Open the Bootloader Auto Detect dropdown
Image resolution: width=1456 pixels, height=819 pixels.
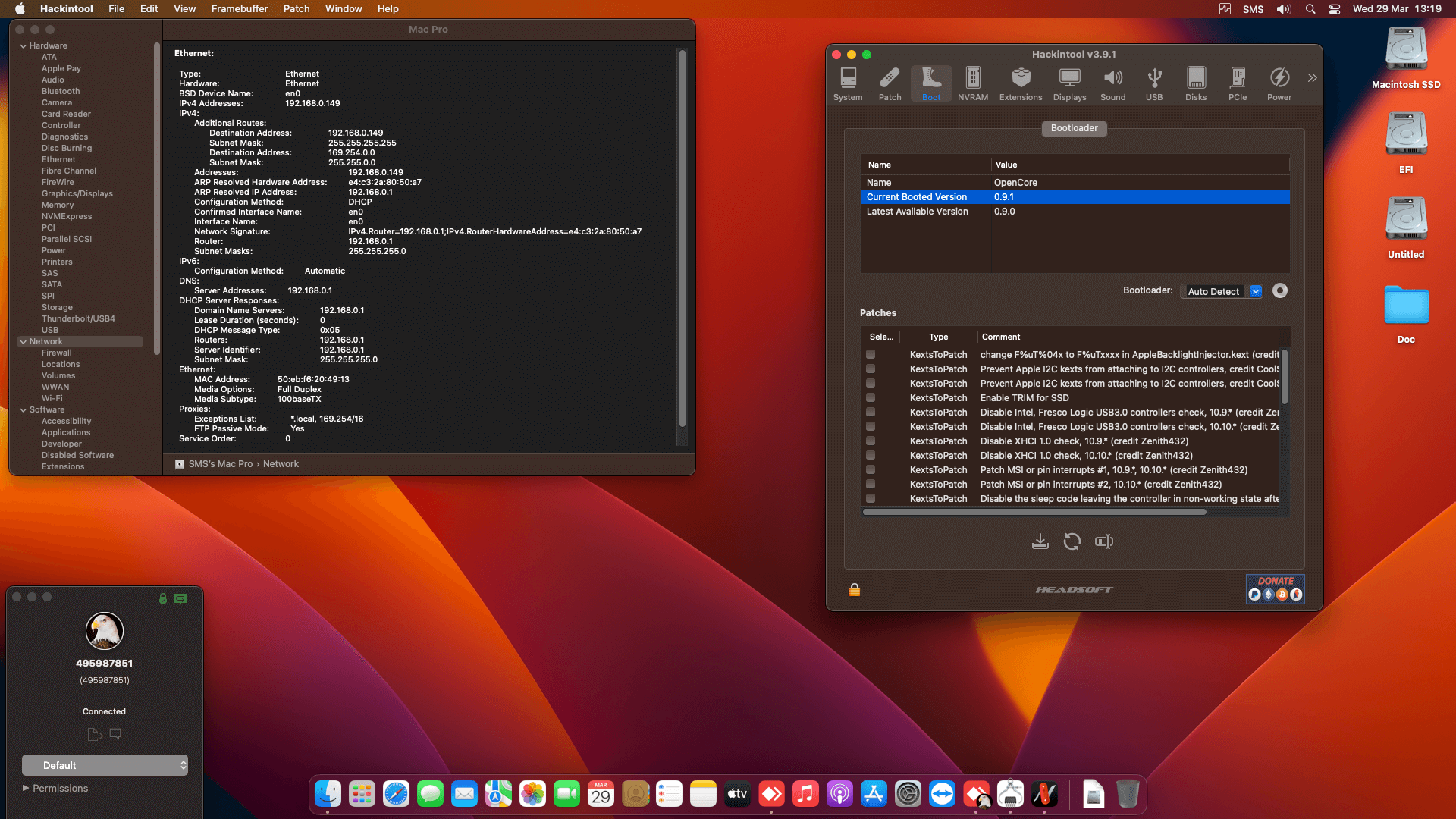[x=1222, y=291]
